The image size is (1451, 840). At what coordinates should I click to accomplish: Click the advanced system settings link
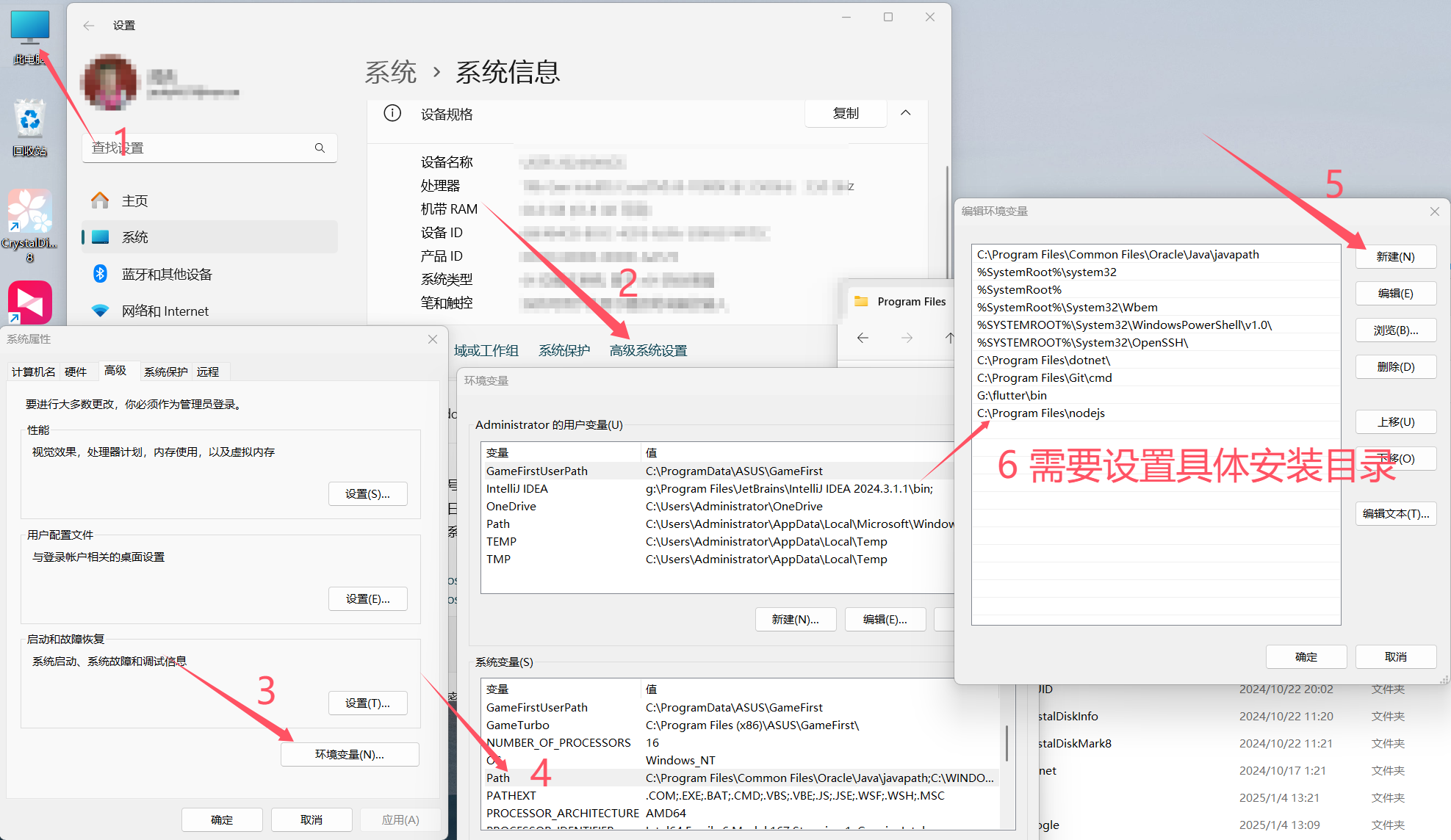[648, 350]
